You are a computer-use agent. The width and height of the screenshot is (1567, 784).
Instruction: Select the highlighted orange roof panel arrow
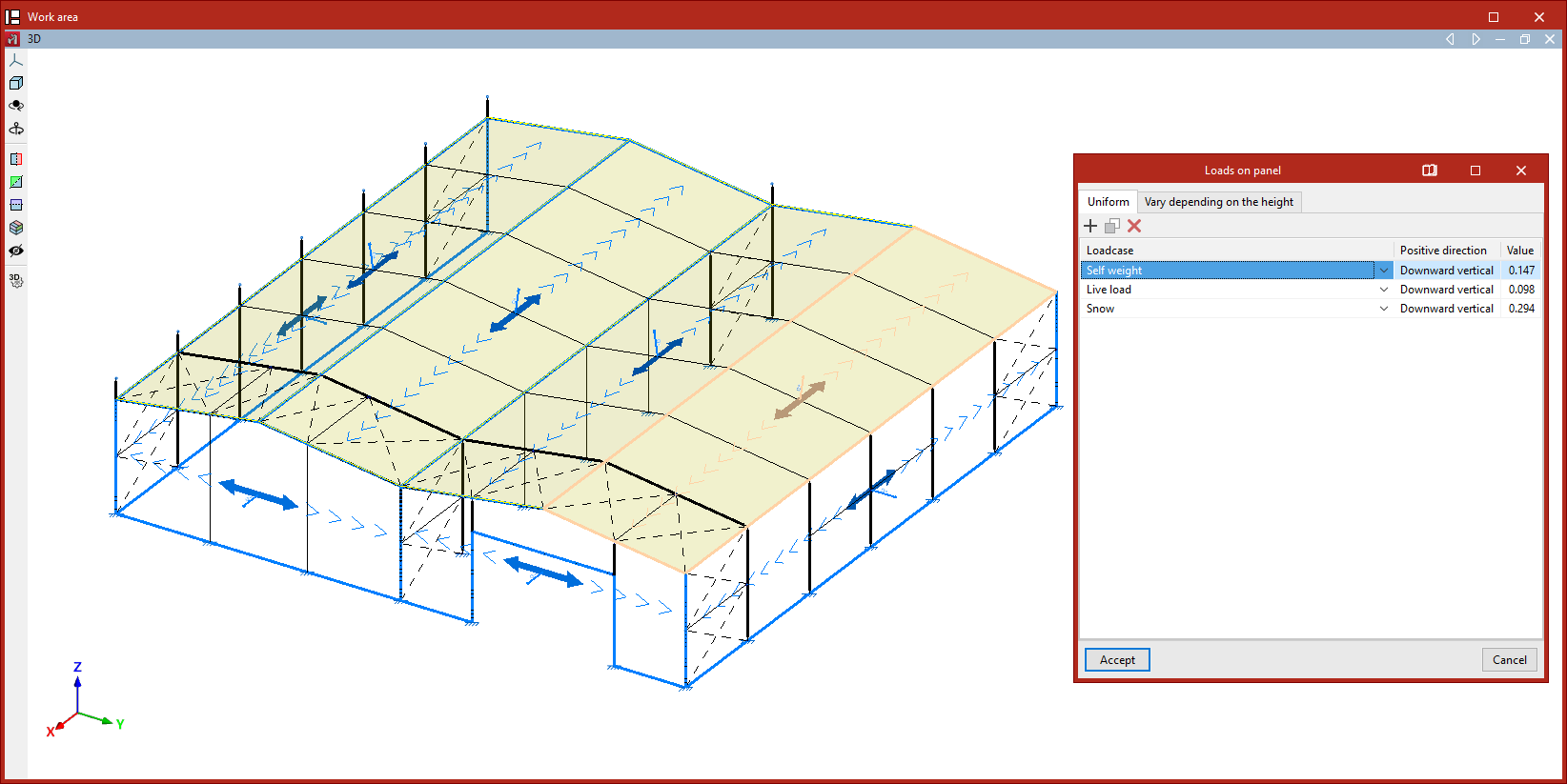(x=800, y=400)
